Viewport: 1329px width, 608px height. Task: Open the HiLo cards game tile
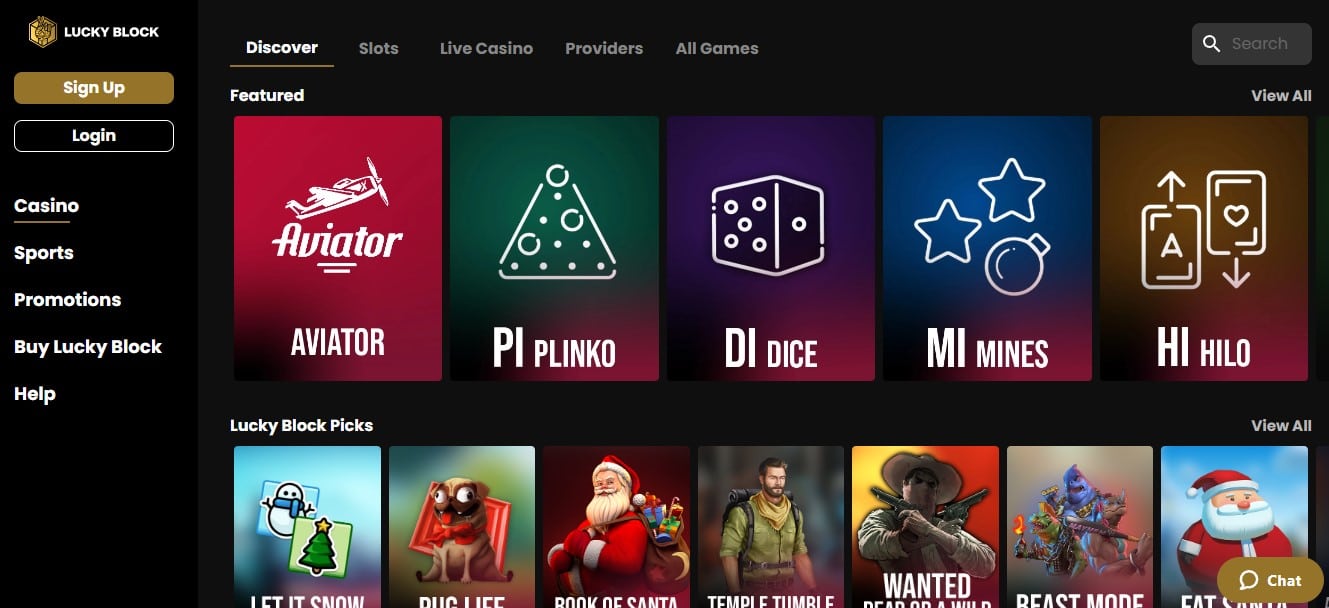[x=1204, y=248]
